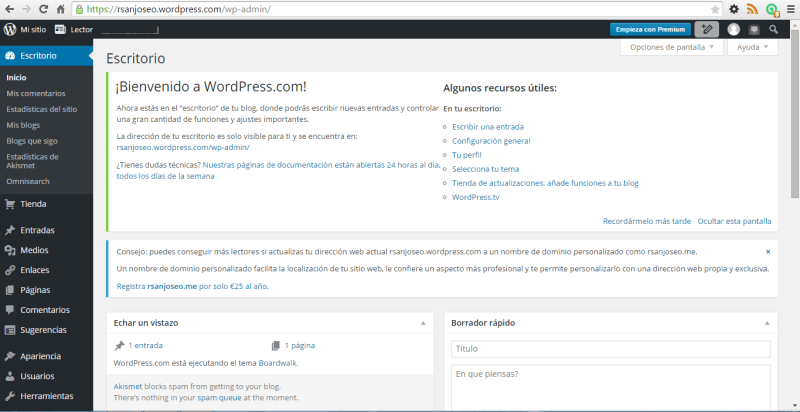The width and height of the screenshot is (800, 412).
Task: Click the Akismet link
Action: (128, 387)
